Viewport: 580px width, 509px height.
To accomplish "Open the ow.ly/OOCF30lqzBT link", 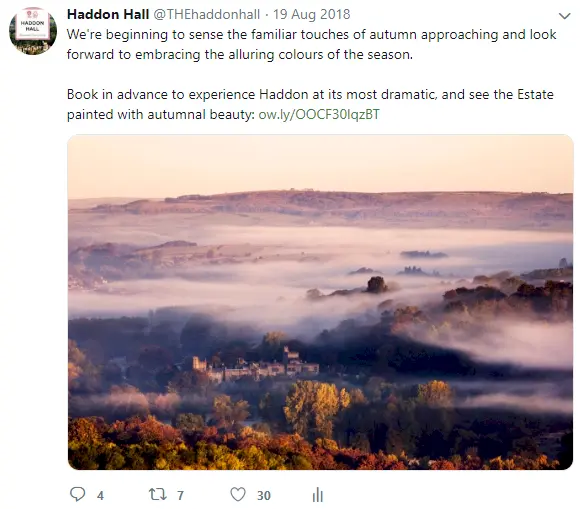I will (x=319, y=114).
